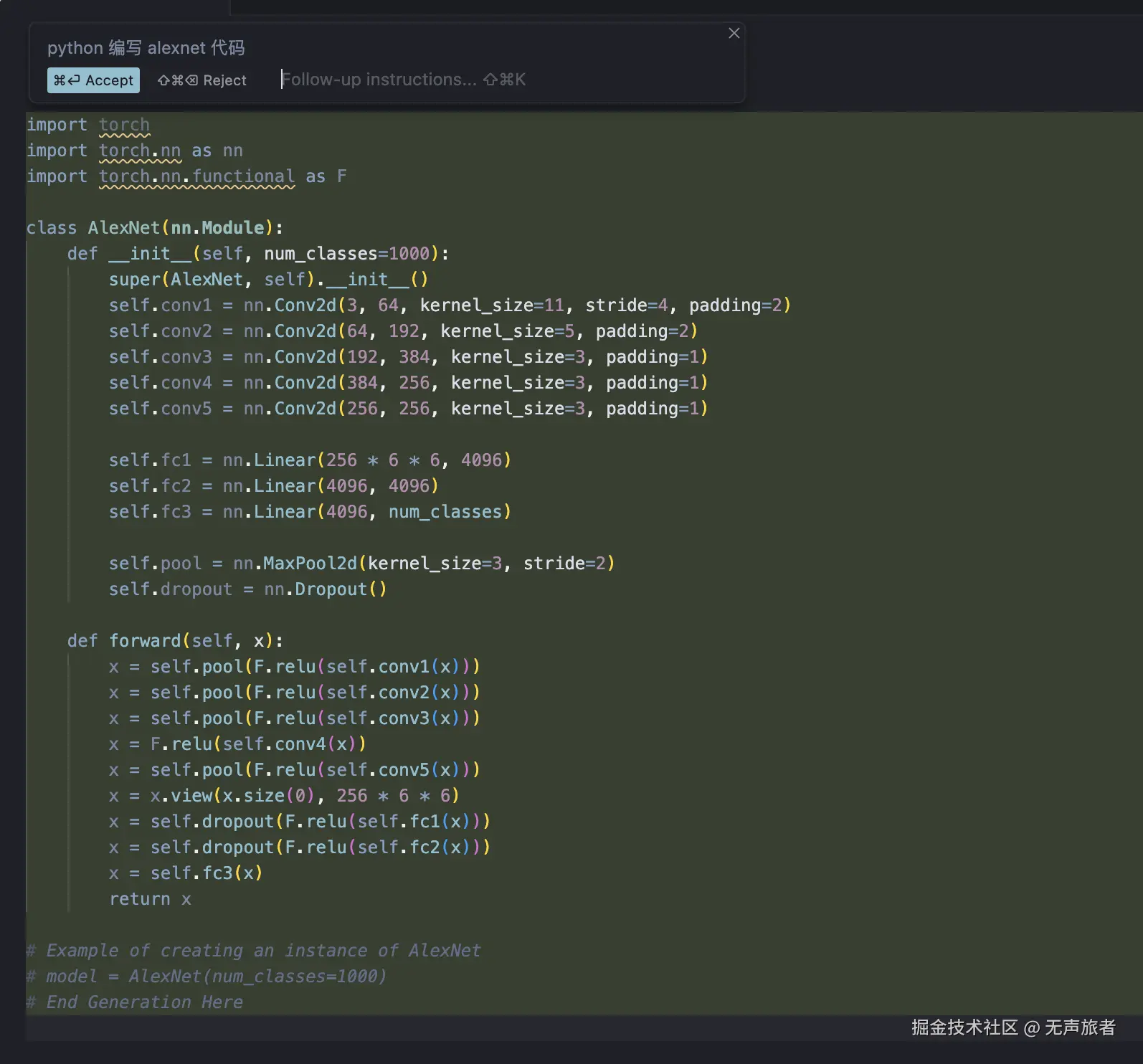1143x1064 pixels.
Task: Select comment '# End Generation Here'
Action: [135, 1002]
